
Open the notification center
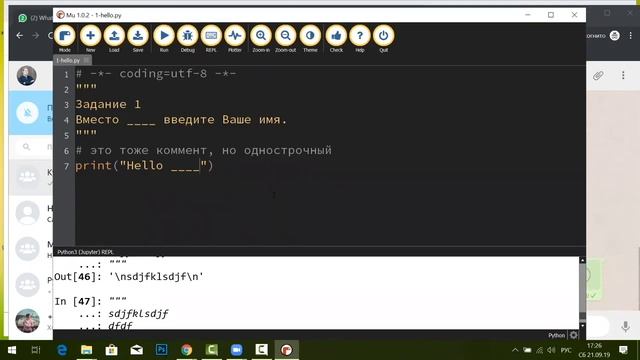pyautogui.click(x=623, y=350)
